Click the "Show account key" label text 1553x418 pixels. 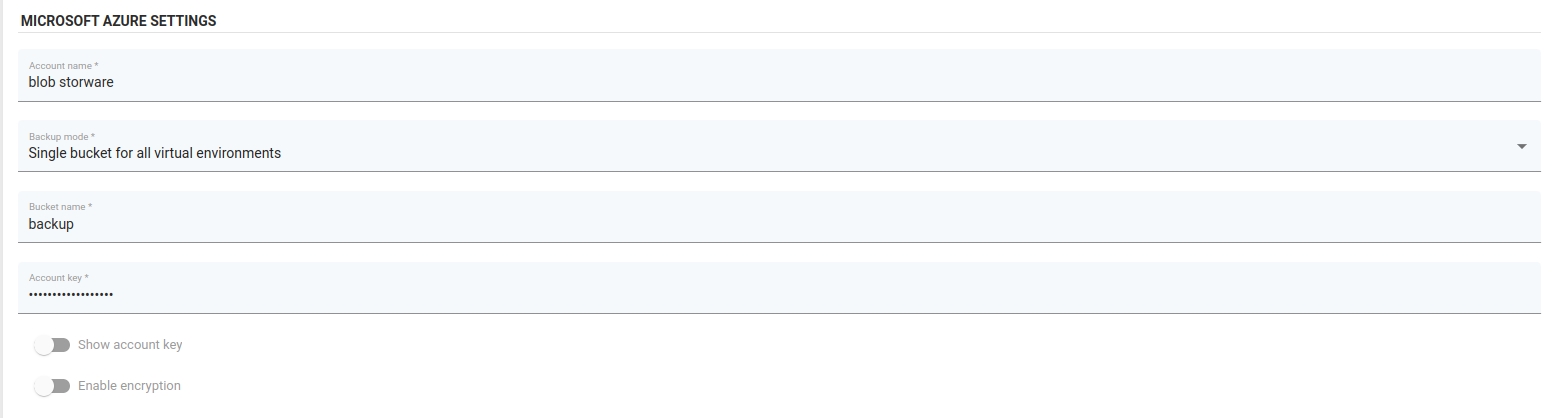130,345
